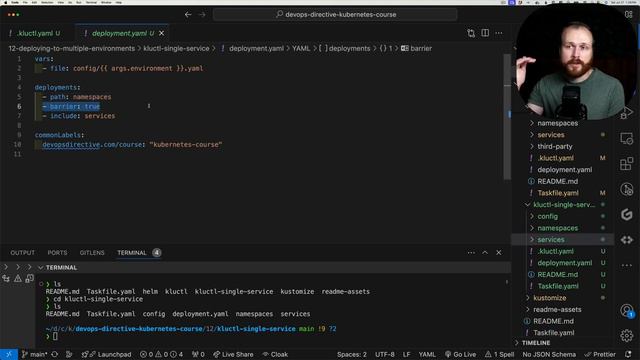The width and height of the screenshot is (640, 360).
Task: Collapse the kluctl-single-serv... folder
Action: point(564,204)
